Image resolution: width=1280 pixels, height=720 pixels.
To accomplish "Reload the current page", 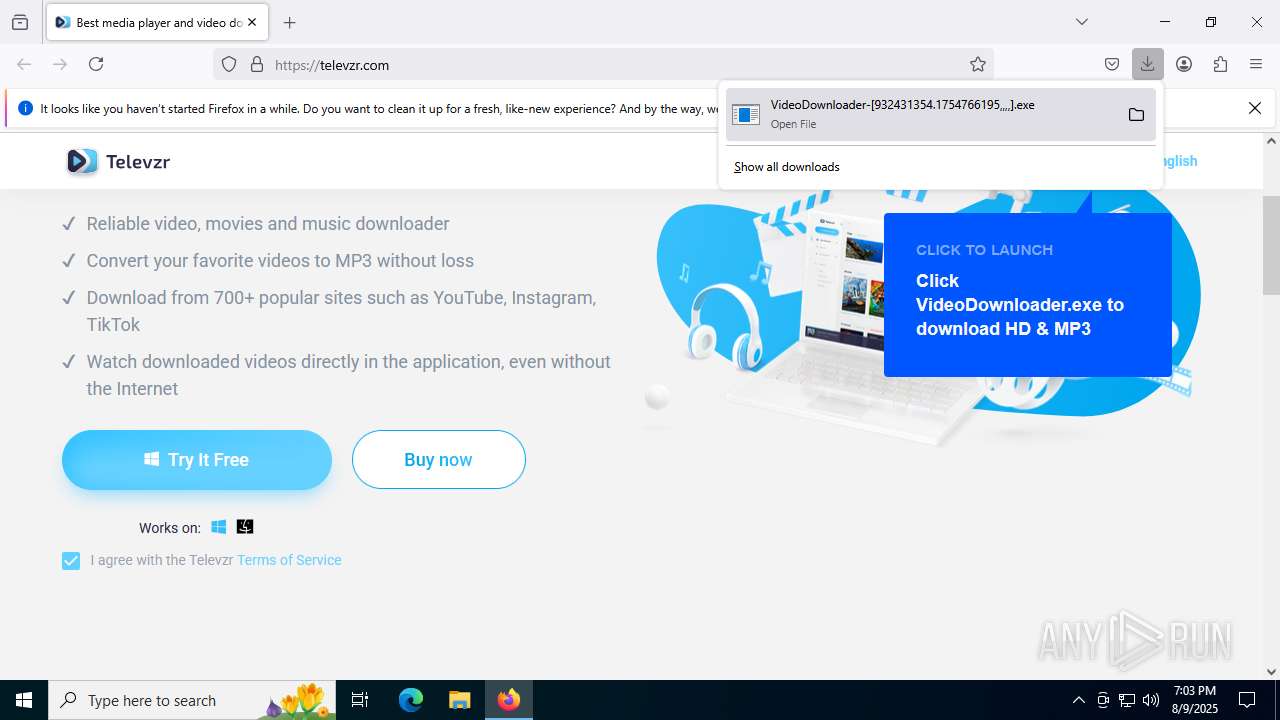I will coord(96,64).
